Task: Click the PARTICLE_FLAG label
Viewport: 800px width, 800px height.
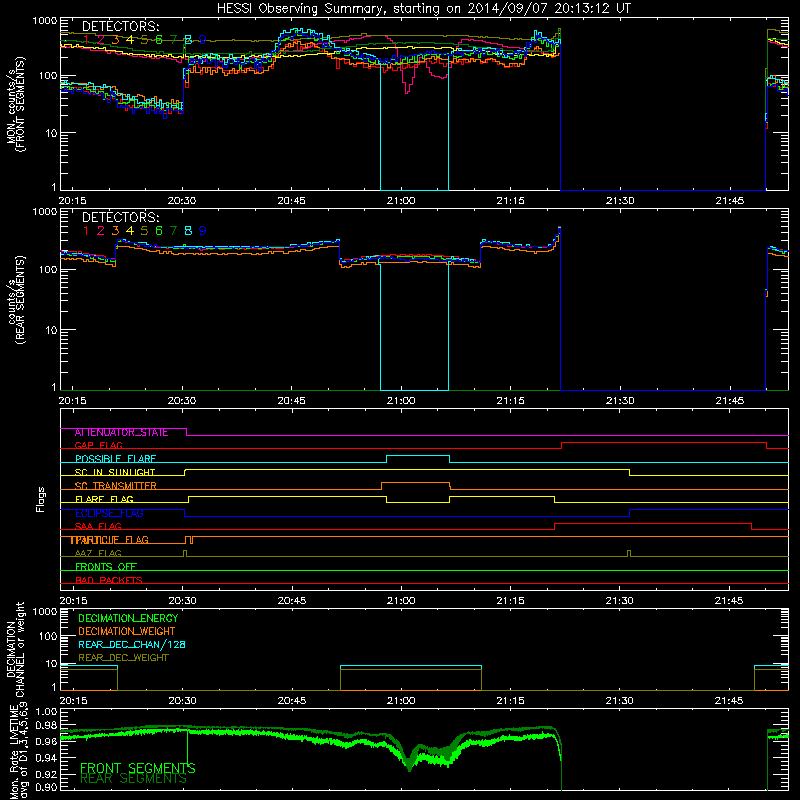Action: click(x=110, y=540)
